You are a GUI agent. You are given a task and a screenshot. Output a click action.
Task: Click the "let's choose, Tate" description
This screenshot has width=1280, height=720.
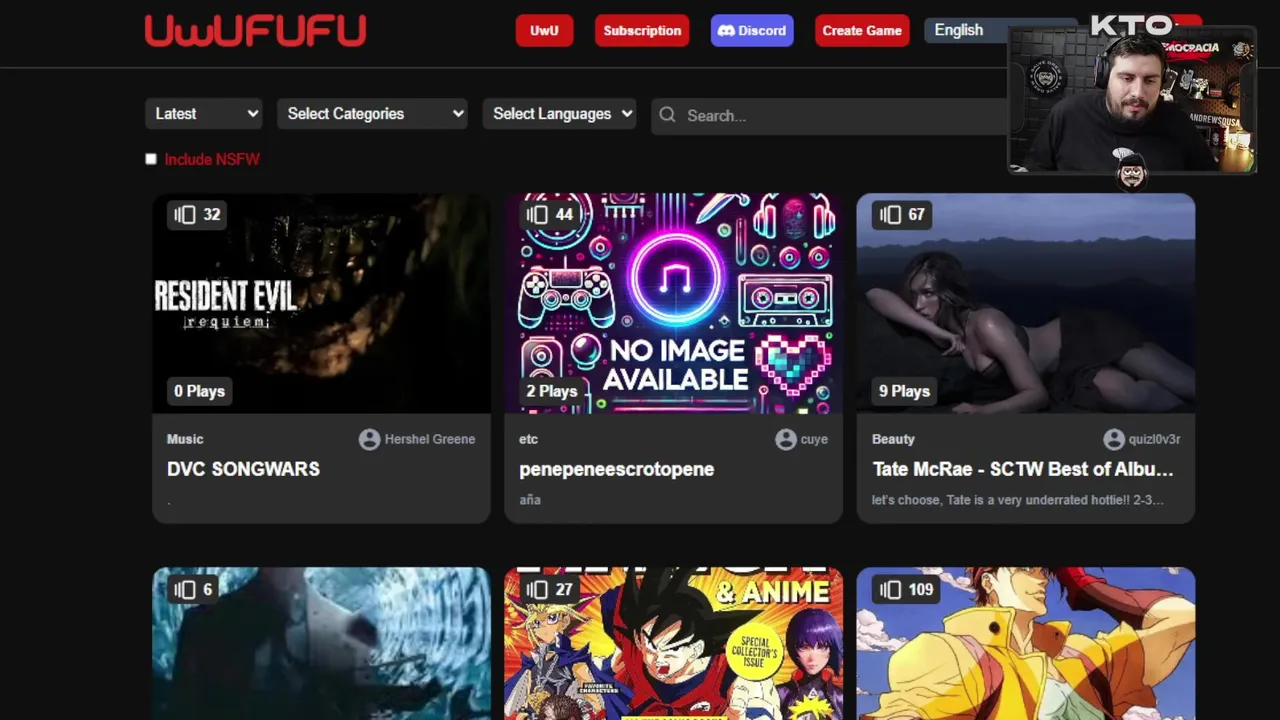1017,500
